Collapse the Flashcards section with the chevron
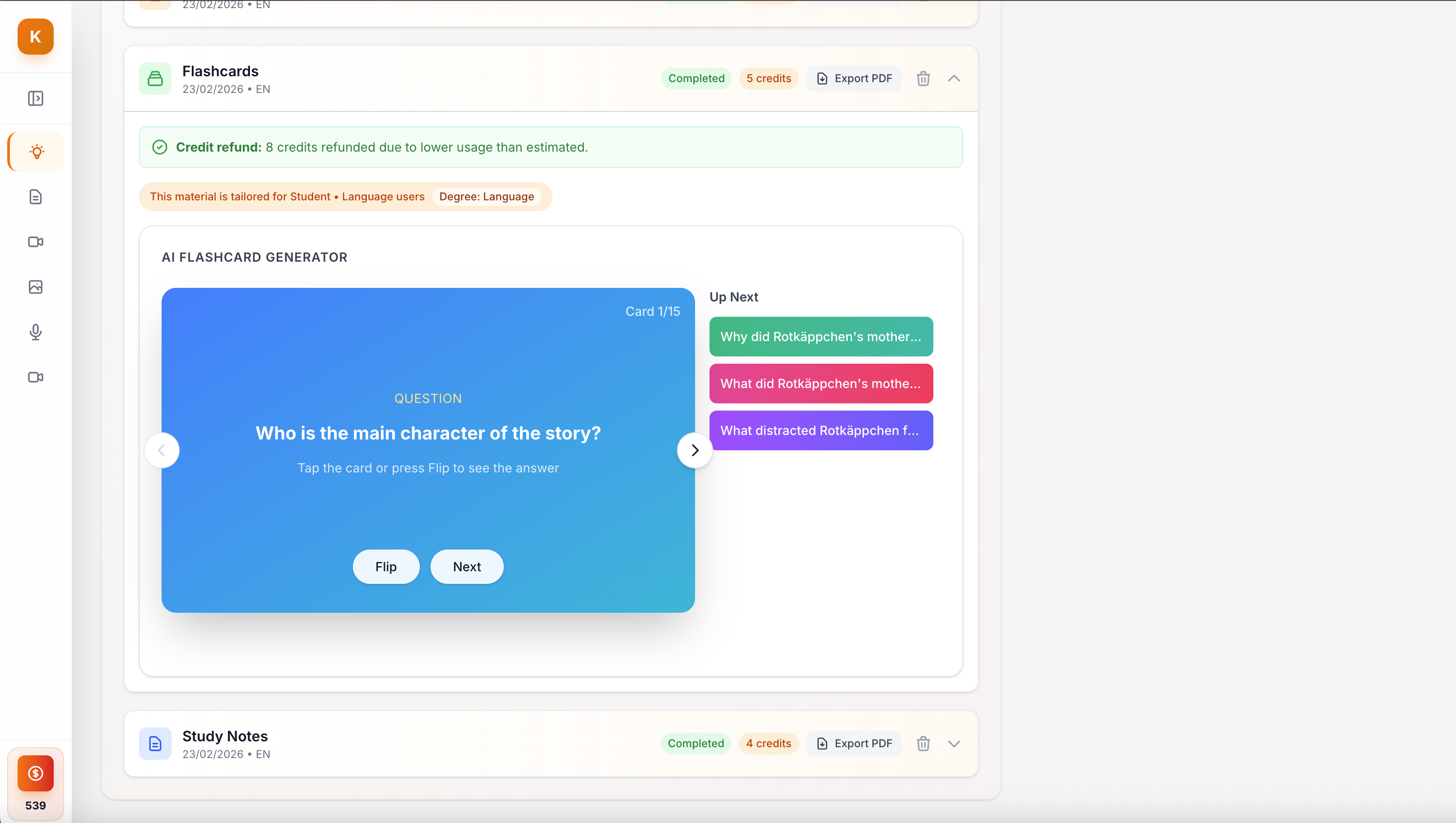 click(954, 79)
